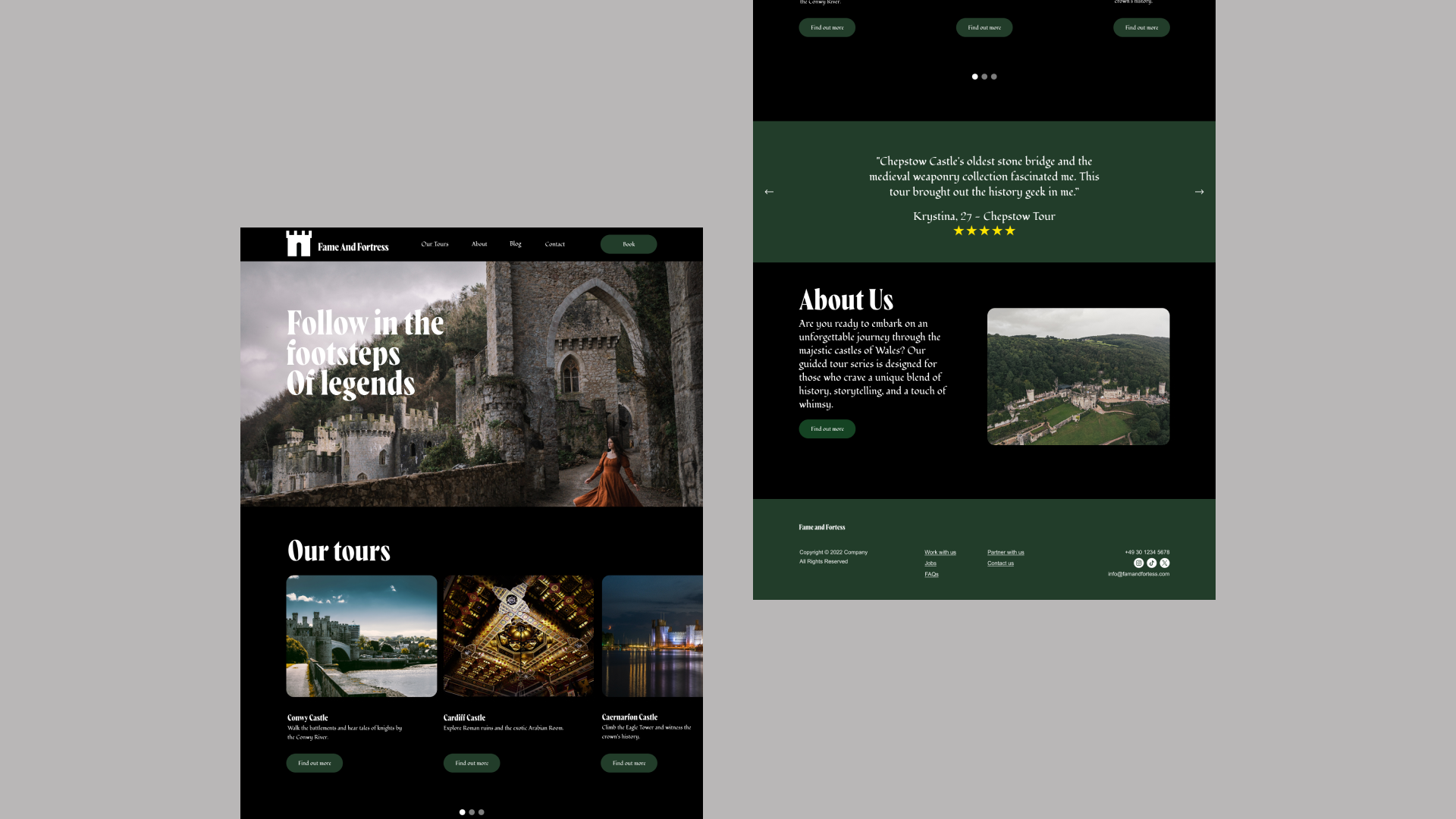This screenshot has width=1456, height=819.
Task: Open the TikTok icon in footer
Action: (x=1151, y=563)
